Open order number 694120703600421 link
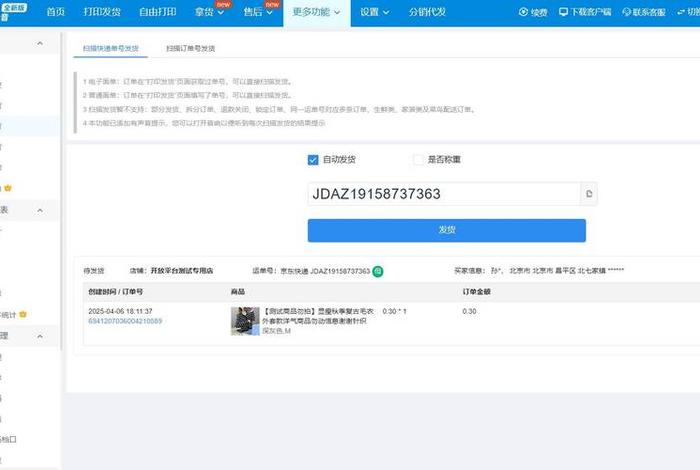 [x=125, y=321]
